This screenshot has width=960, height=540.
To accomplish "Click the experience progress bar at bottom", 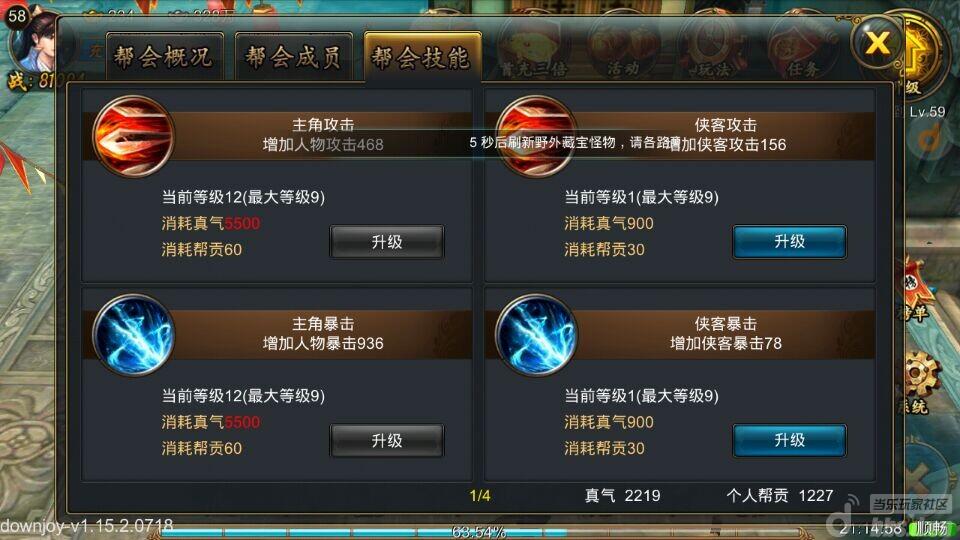I will [x=478, y=531].
